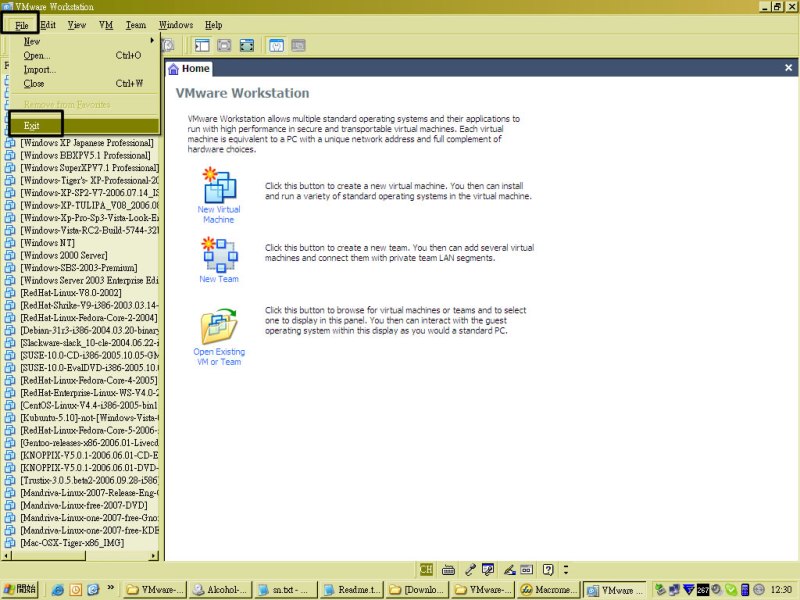Image resolution: width=800 pixels, height=600 pixels.
Task: Click the language bar help icon
Action: pyautogui.click(x=548, y=569)
